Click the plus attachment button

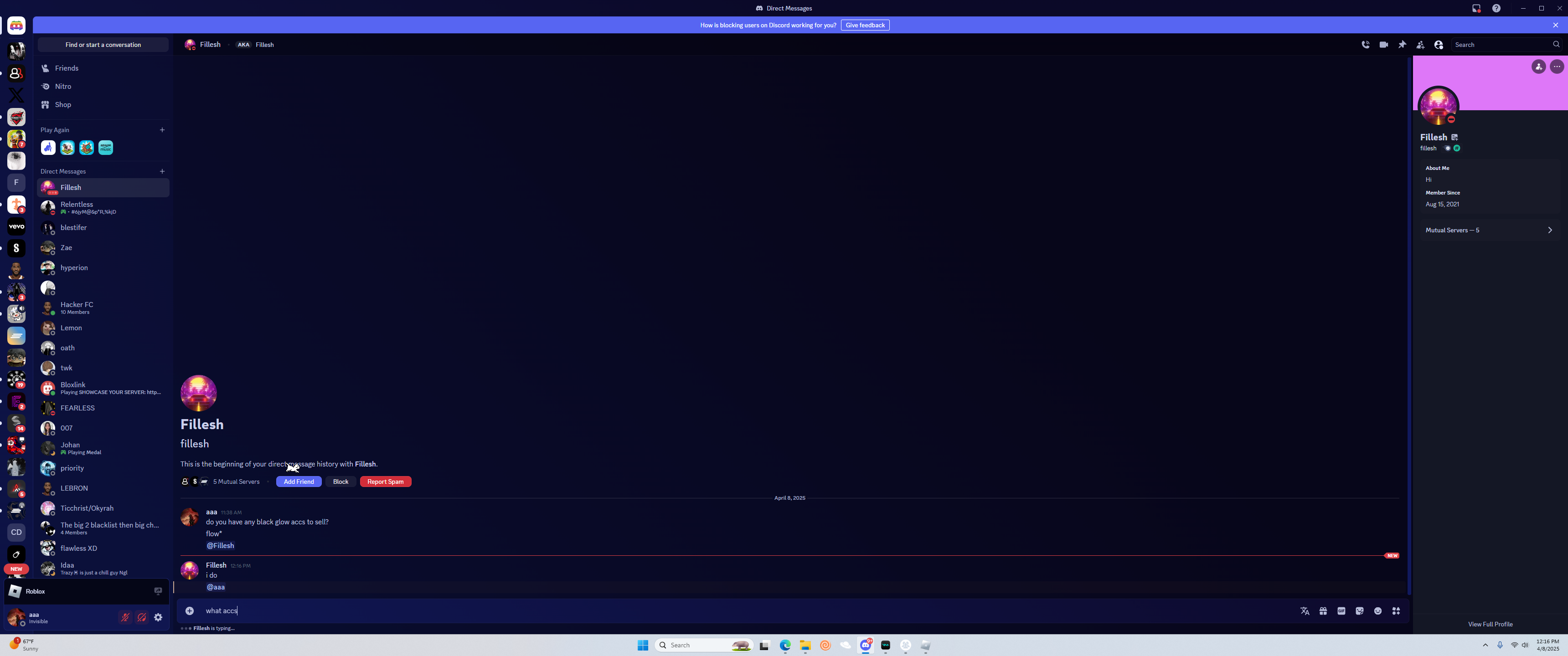(189, 611)
